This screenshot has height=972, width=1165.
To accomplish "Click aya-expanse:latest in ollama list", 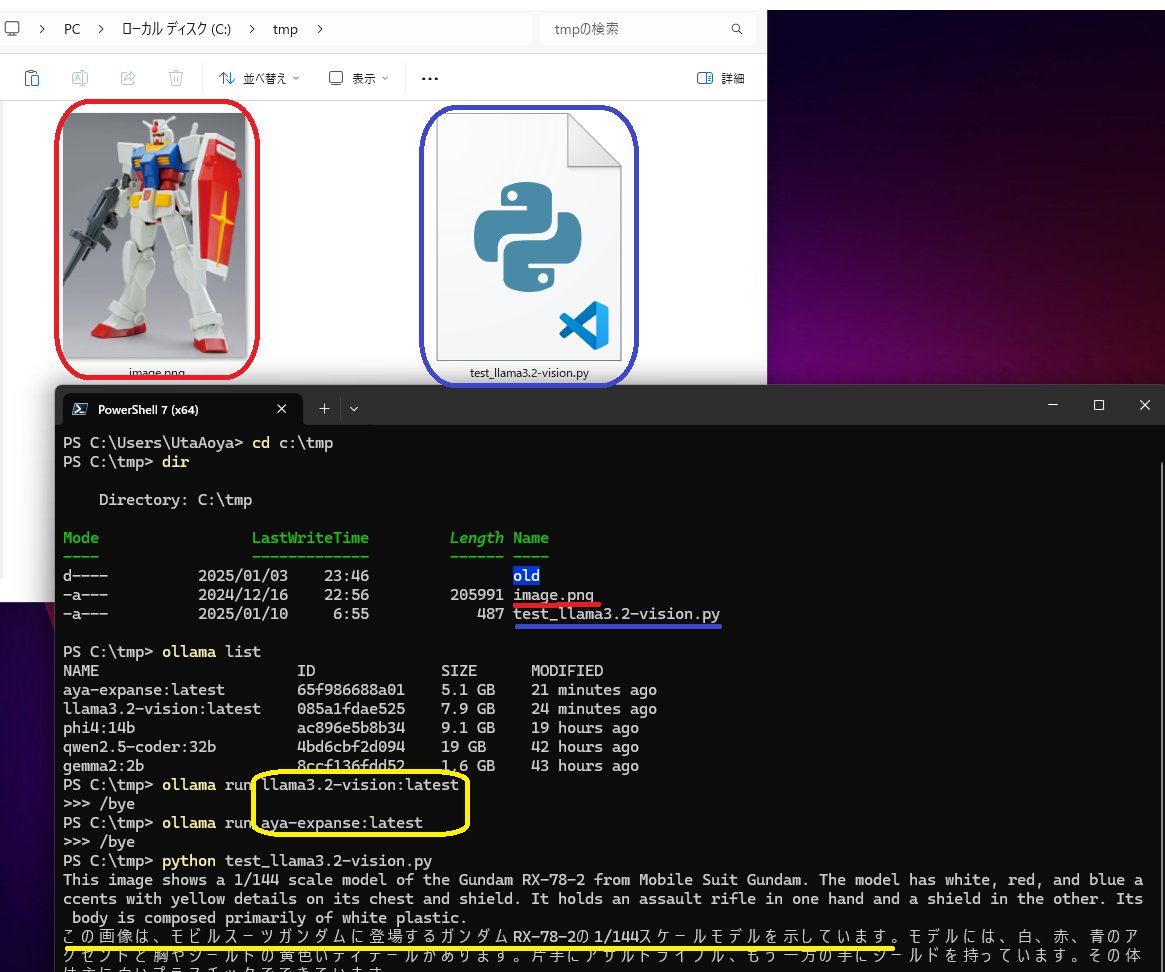I will pyautogui.click(x=143, y=690).
